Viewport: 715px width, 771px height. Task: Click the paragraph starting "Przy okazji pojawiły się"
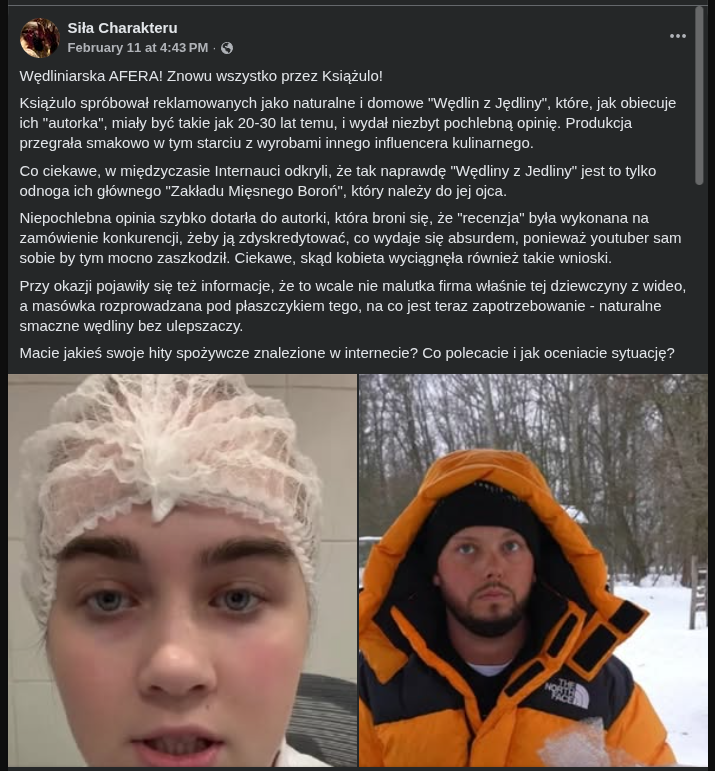point(353,306)
